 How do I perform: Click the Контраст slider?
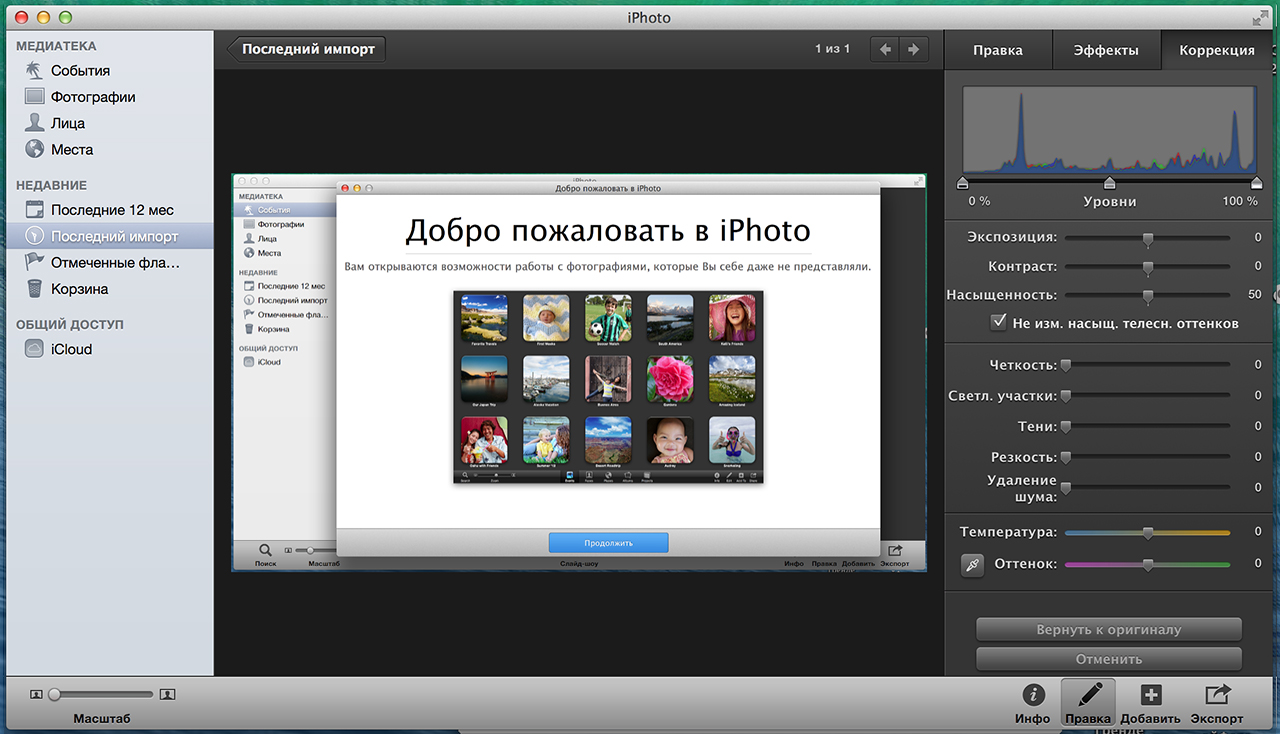click(1148, 268)
